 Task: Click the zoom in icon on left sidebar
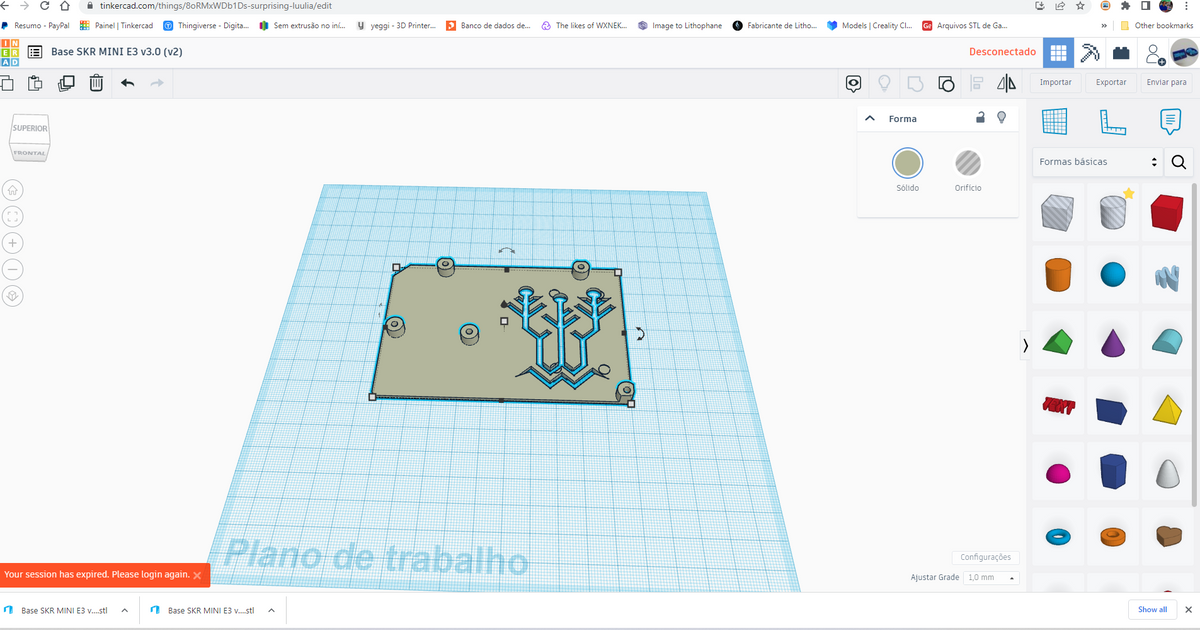pos(12,242)
